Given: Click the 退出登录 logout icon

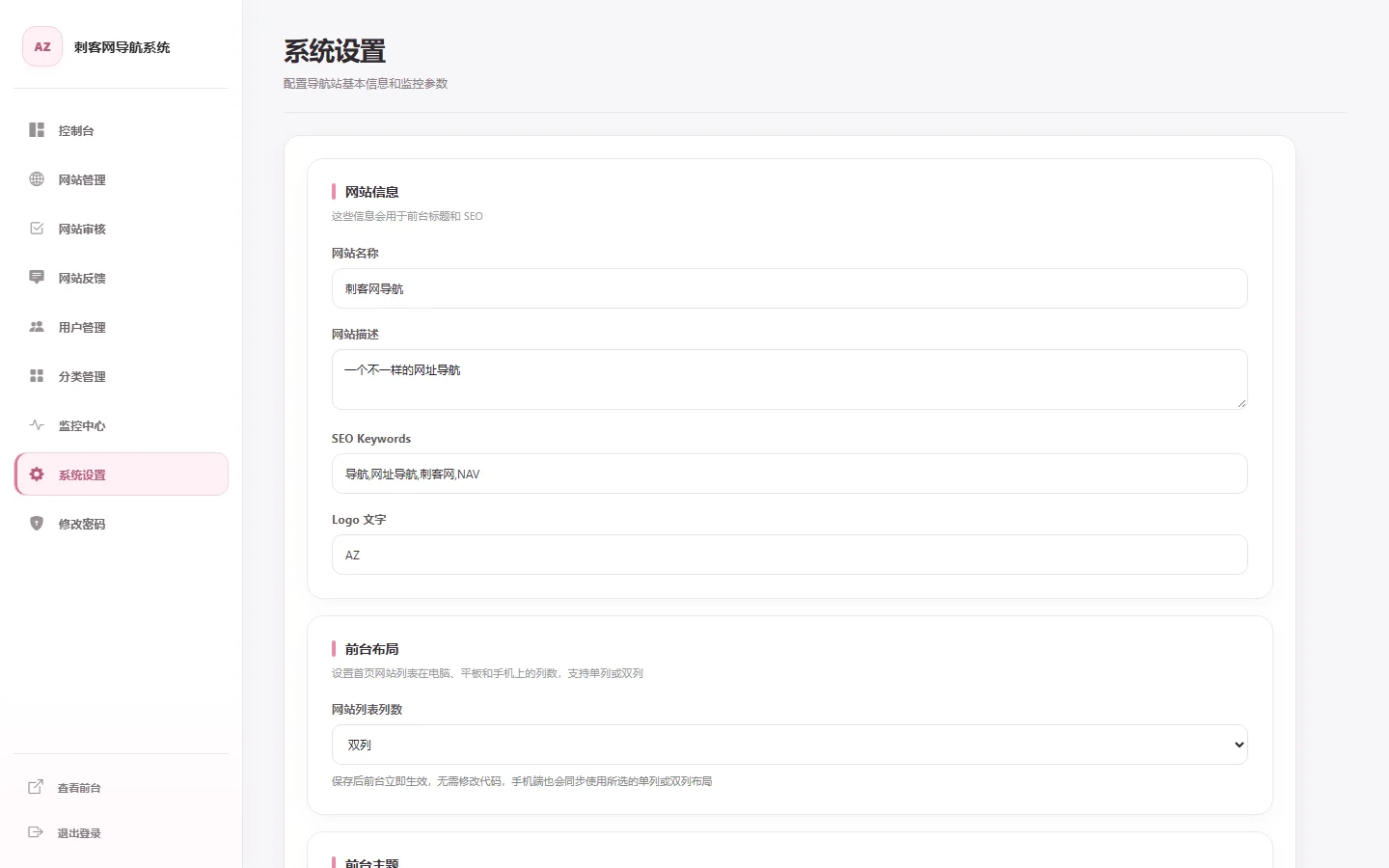Looking at the screenshot, I should [36, 832].
